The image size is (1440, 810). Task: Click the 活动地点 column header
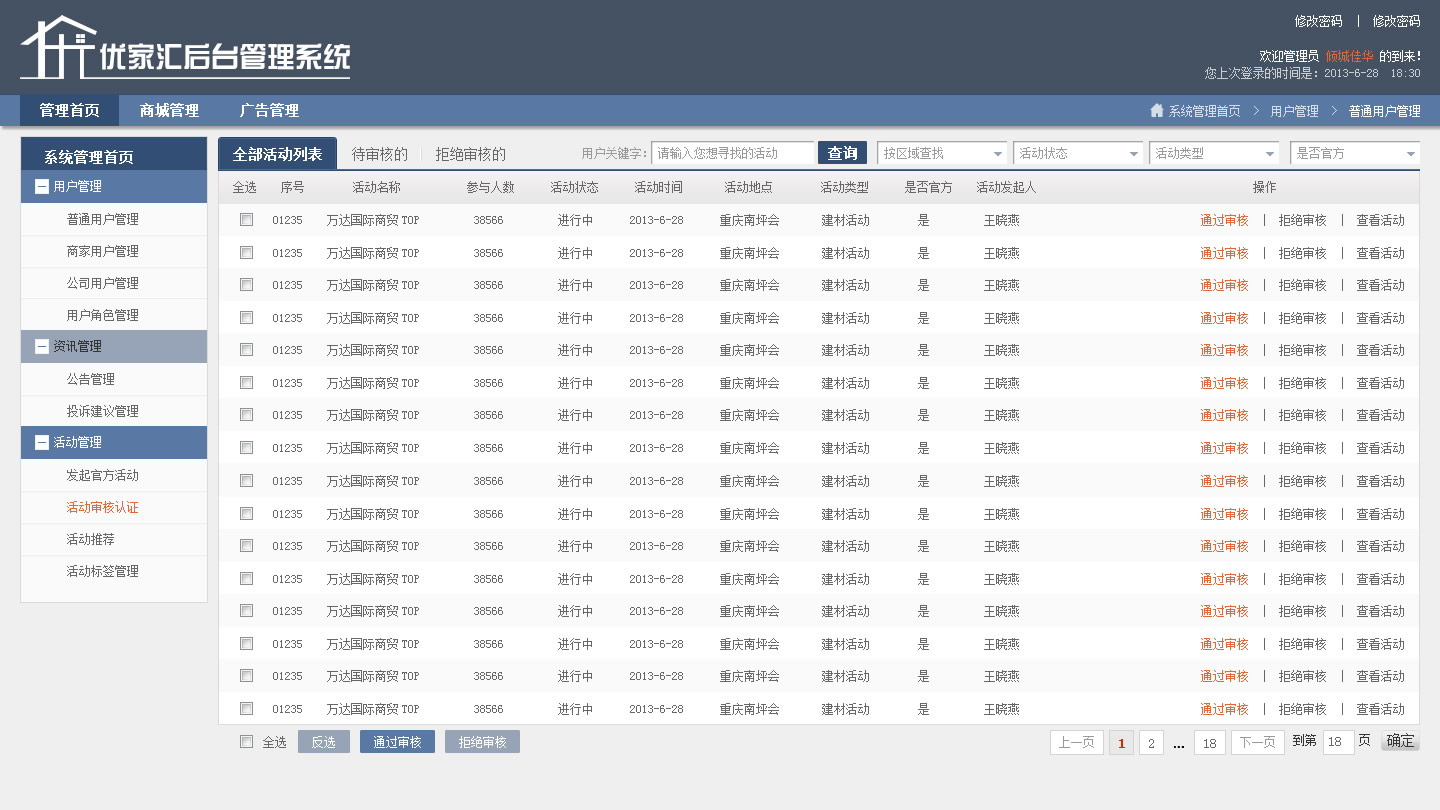[x=749, y=187]
